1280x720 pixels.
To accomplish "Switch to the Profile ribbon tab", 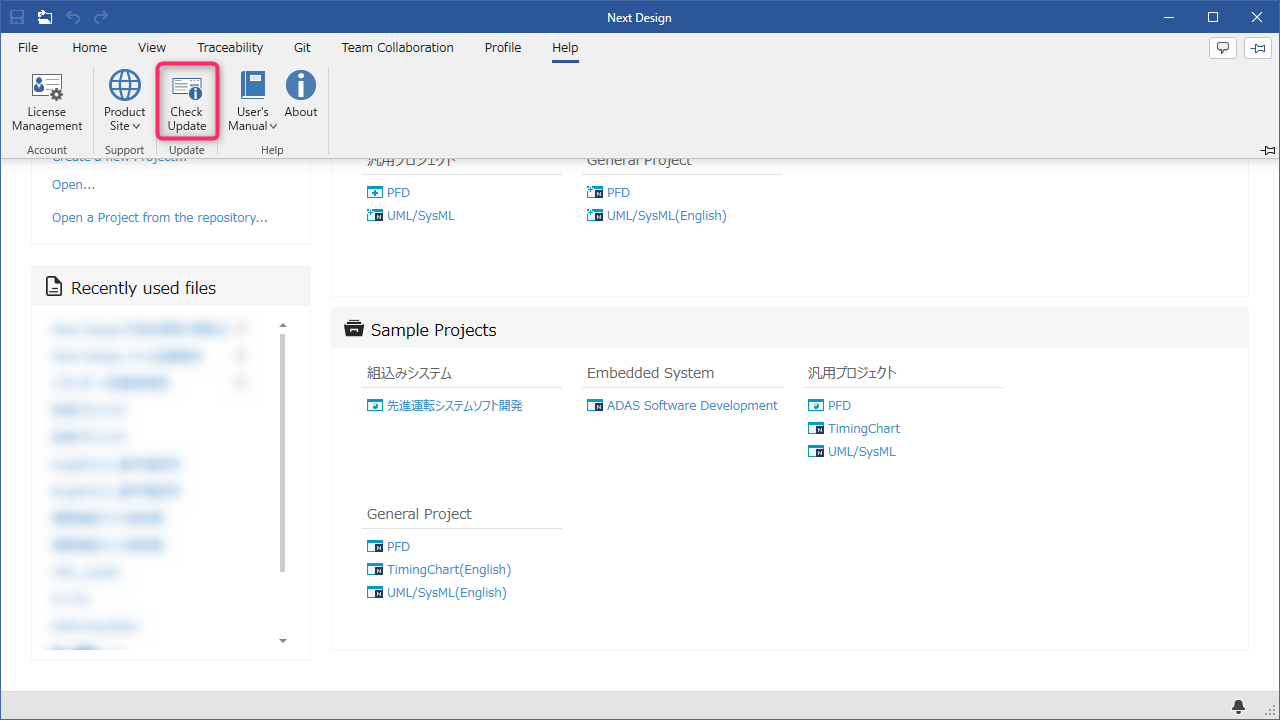I will point(503,48).
